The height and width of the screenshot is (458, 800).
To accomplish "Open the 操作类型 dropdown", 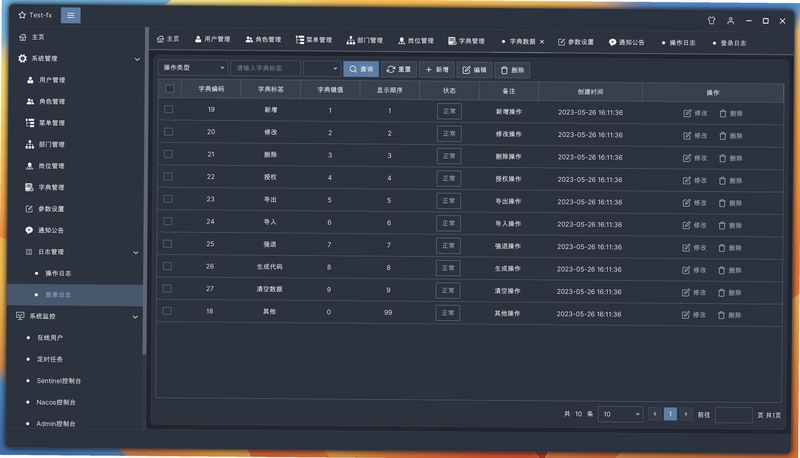I will (x=193, y=68).
